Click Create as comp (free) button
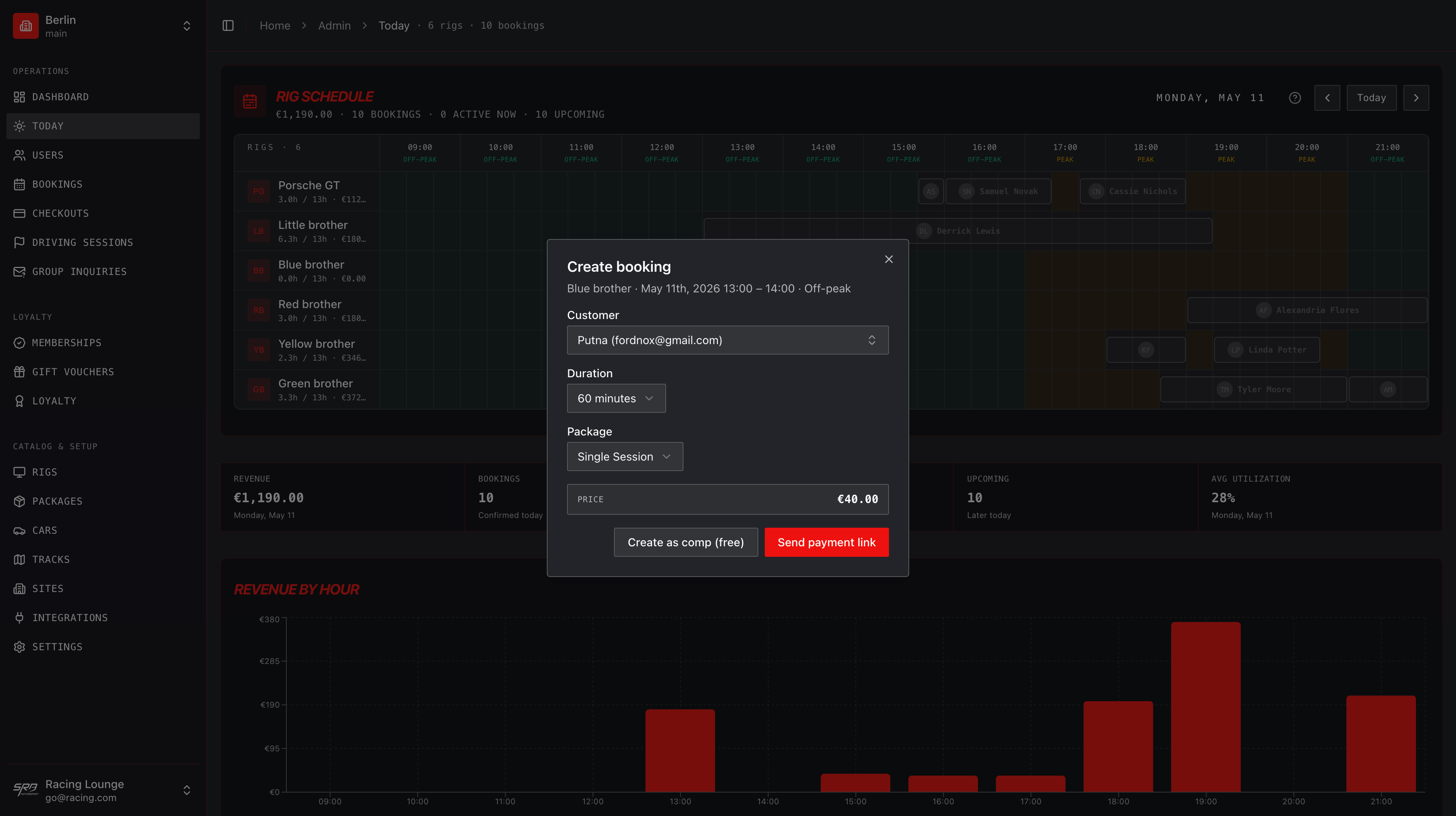 686,543
